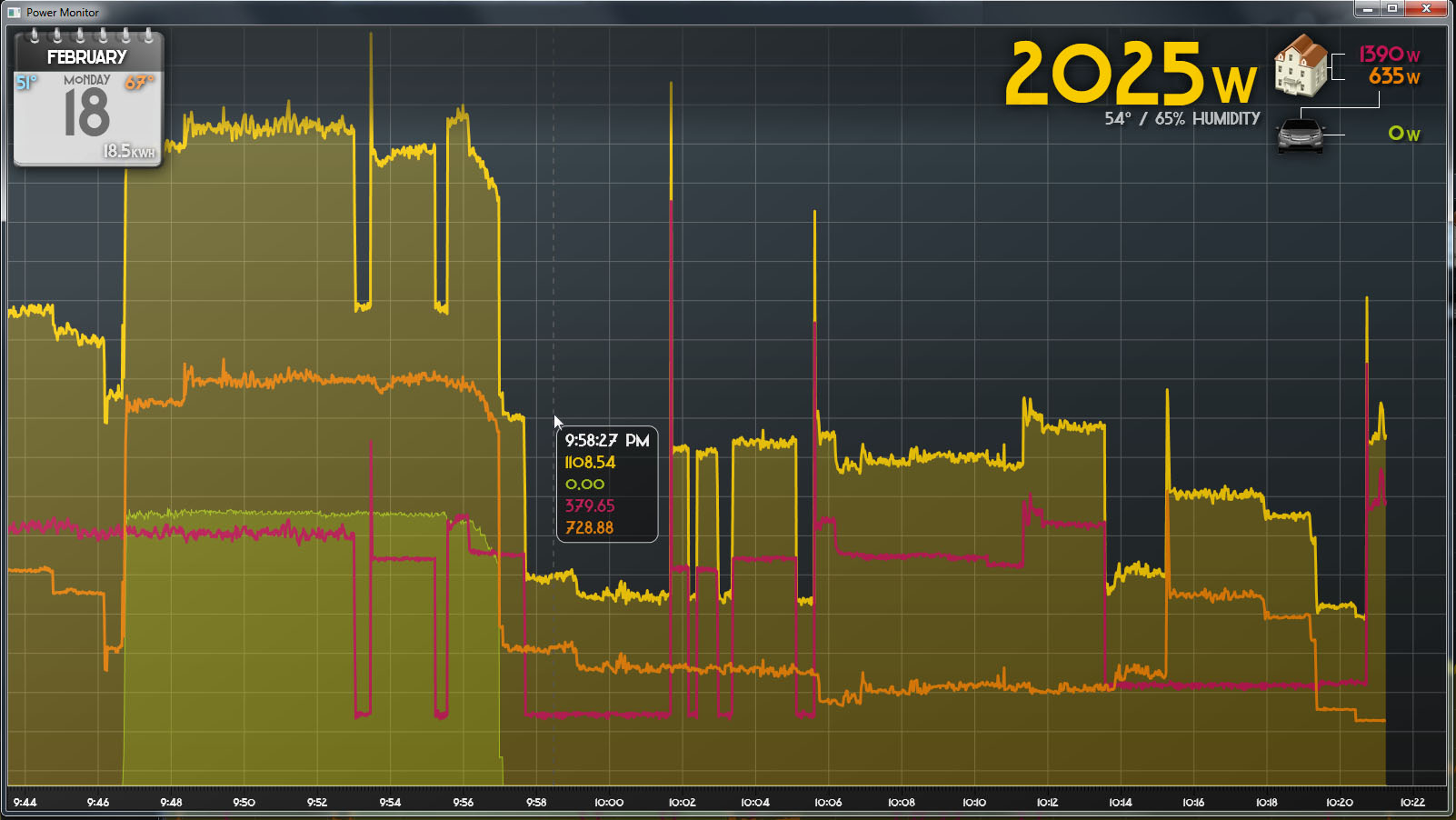Click the car icon

click(1301, 136)
